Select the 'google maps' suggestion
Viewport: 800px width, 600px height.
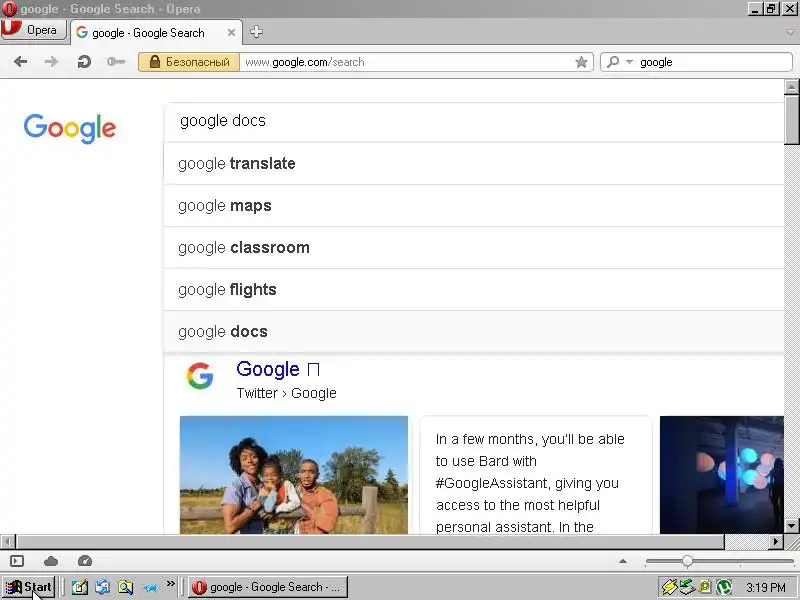(474, 206)
